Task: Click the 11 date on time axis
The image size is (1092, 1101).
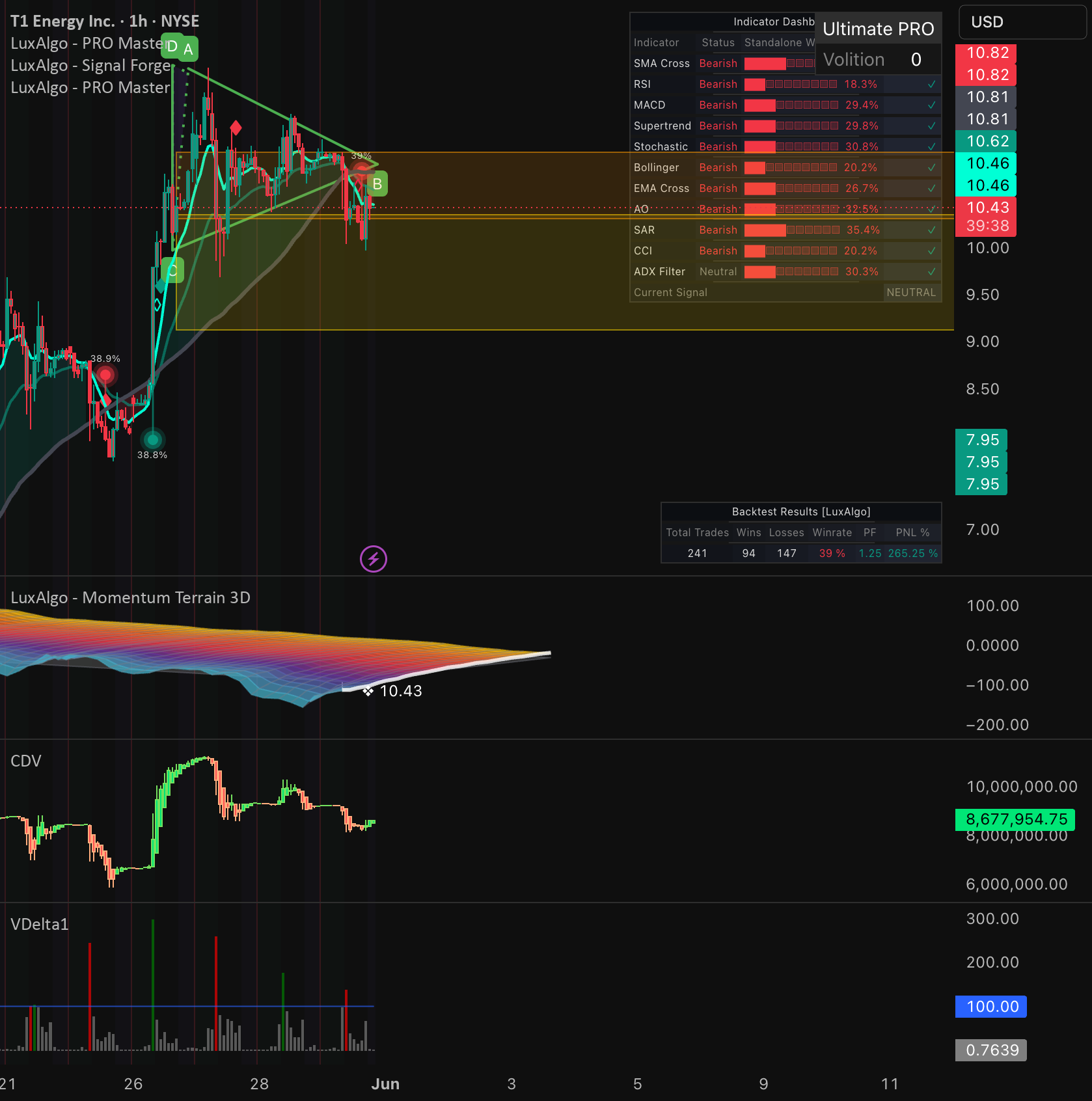Action: [890, 1084]
